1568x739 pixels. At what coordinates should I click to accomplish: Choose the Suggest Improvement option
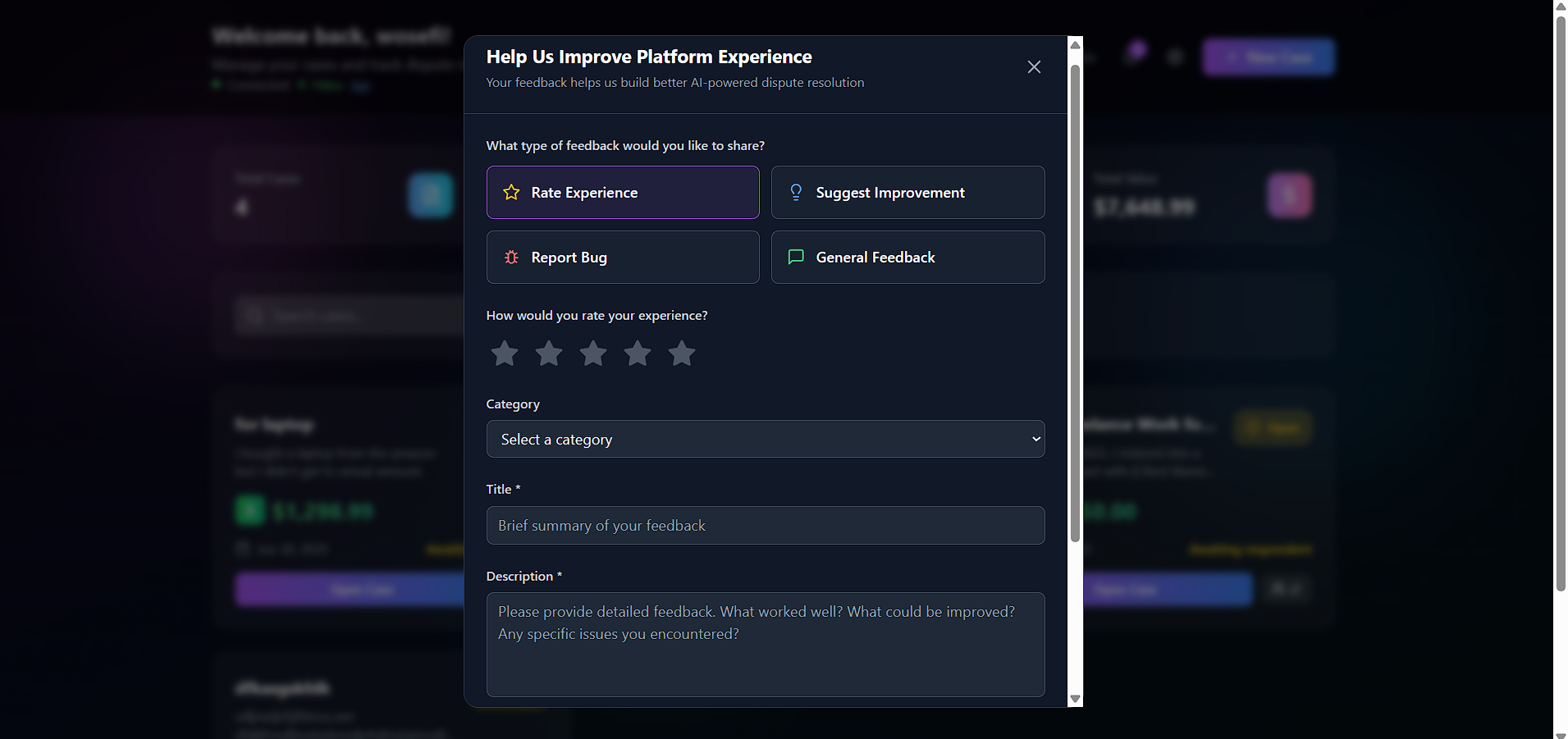[x=907, y=193]
